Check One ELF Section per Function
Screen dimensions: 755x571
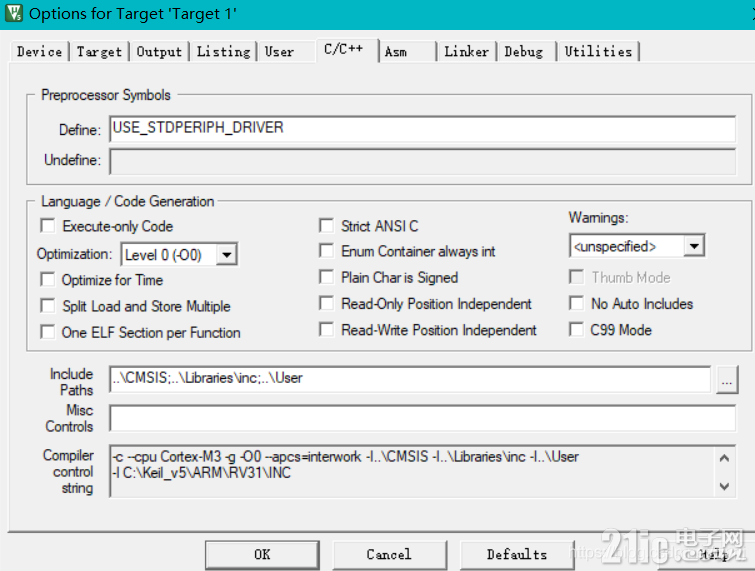click(x=47, y=332)
